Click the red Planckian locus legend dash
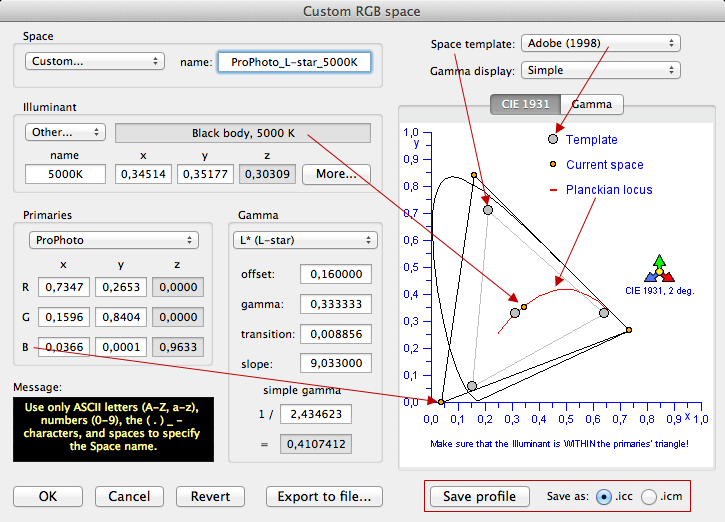This screenshot has width=725, height=522. 553,190
